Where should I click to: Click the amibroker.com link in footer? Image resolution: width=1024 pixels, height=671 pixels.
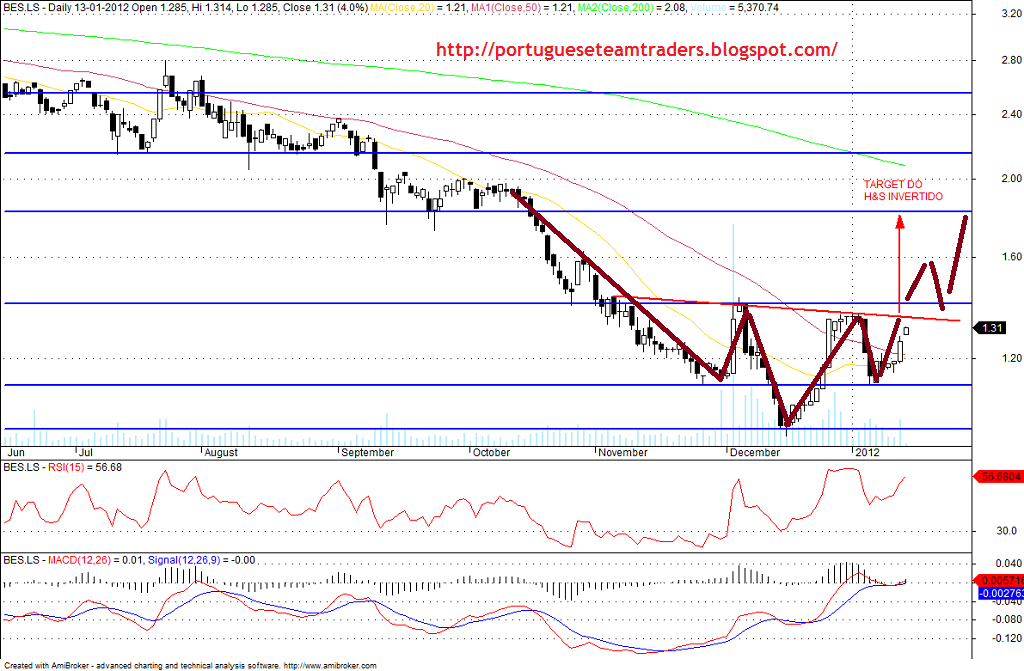(x=330, y=666)
